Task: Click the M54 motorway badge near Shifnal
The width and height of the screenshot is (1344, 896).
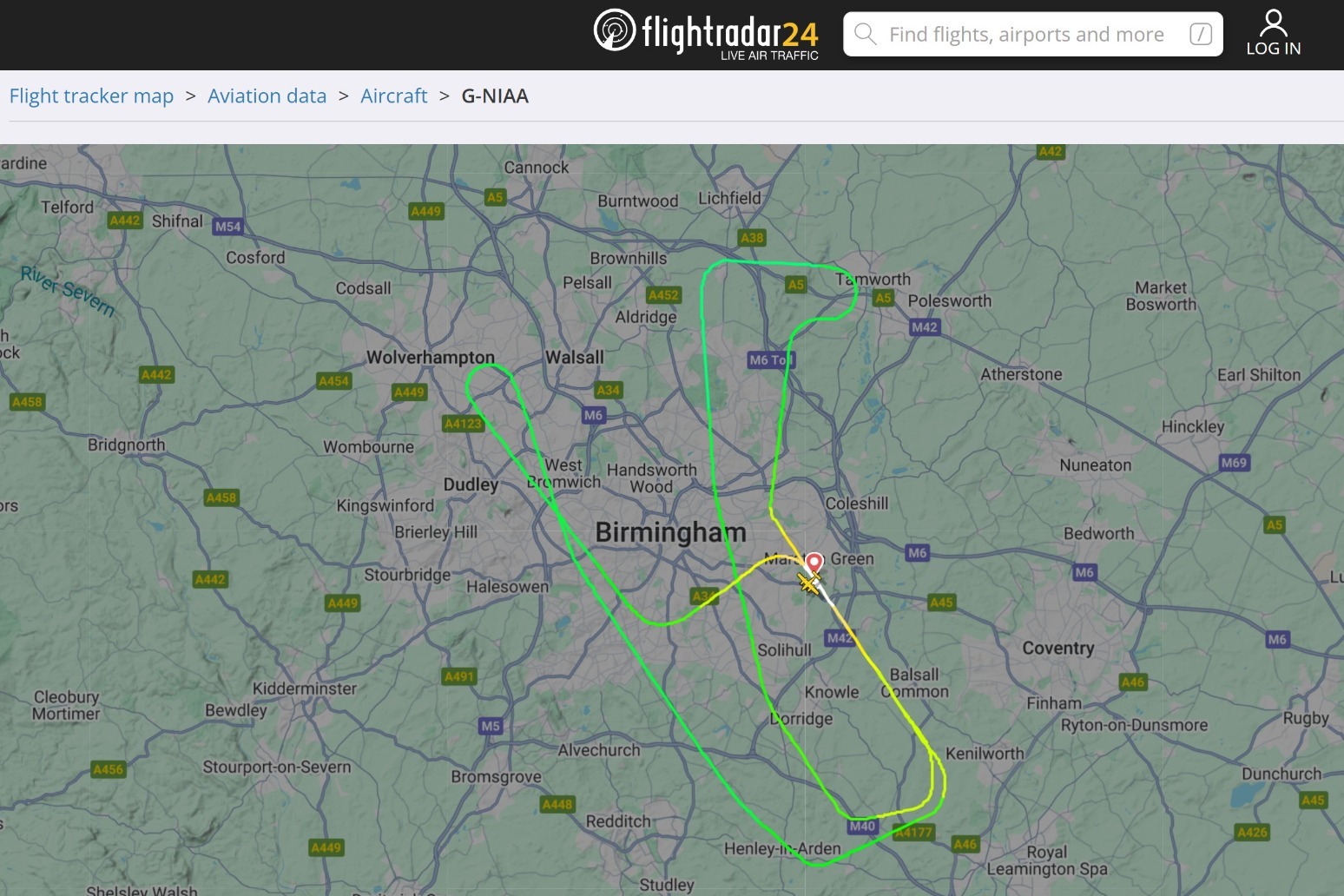Action: [x=227, y=227]
